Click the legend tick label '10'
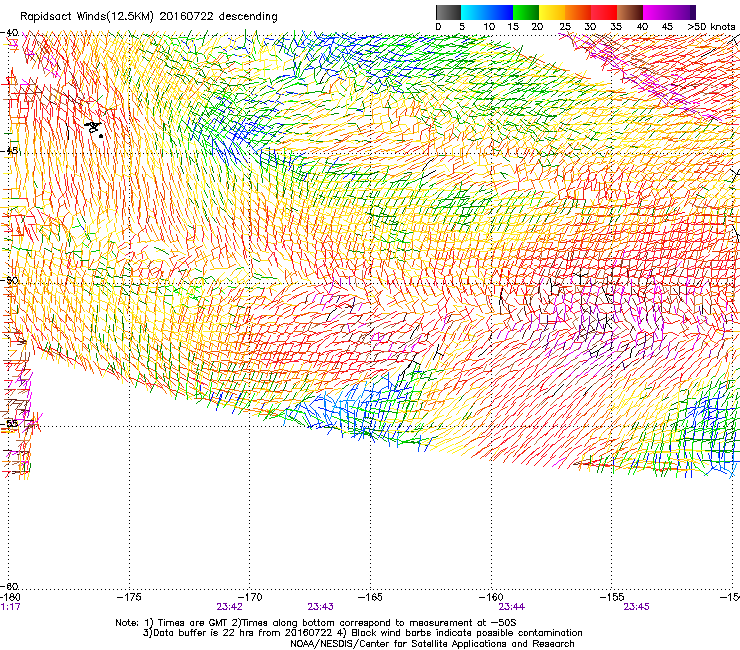Image resolution: width=740 pixels, height=650 pixels. pyautogui.click(x=489, y=27)
